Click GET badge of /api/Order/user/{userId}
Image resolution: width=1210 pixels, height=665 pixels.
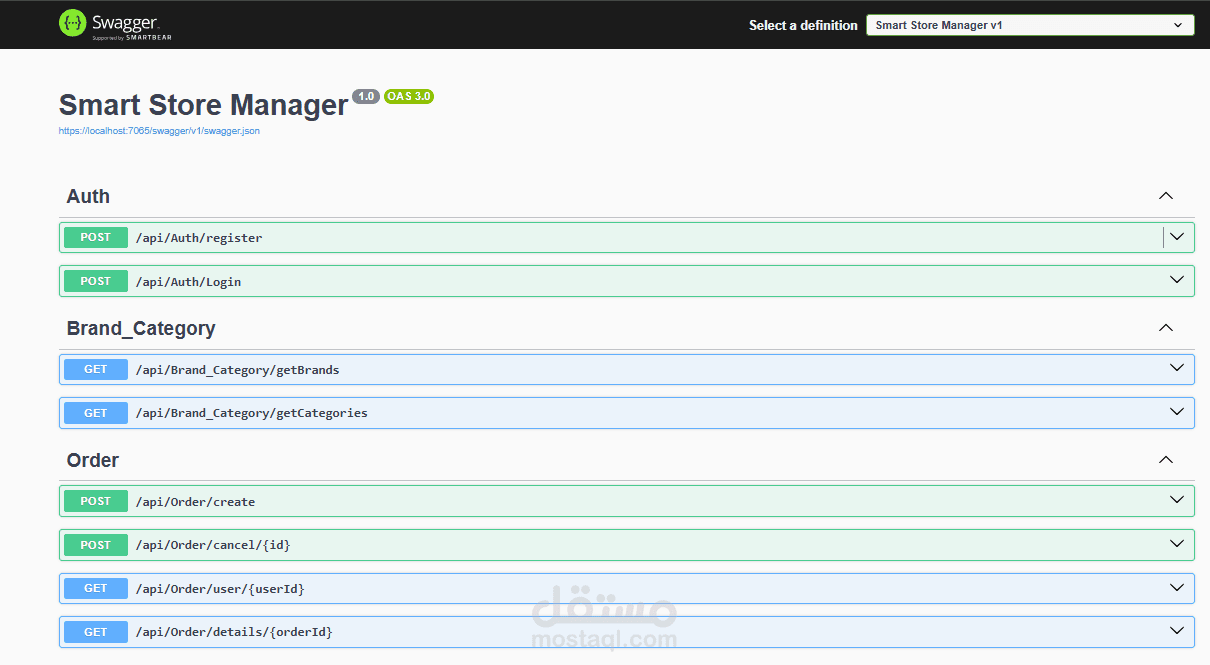(x=96, y=588)
